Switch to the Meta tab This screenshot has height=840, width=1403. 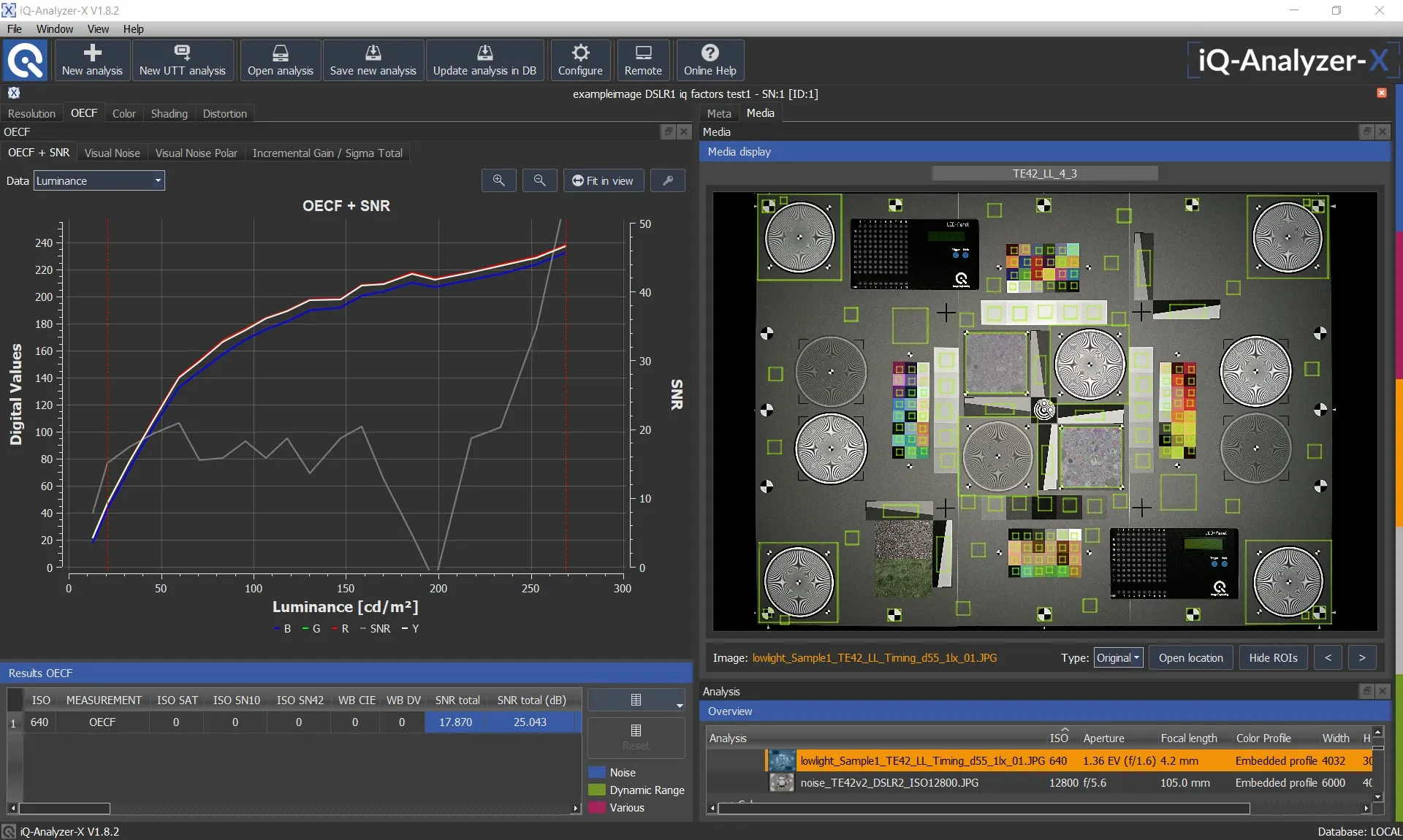point(719,113)
